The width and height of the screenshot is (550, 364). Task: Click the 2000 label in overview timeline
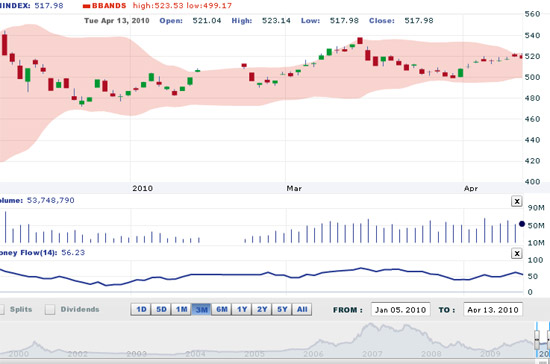19,353
